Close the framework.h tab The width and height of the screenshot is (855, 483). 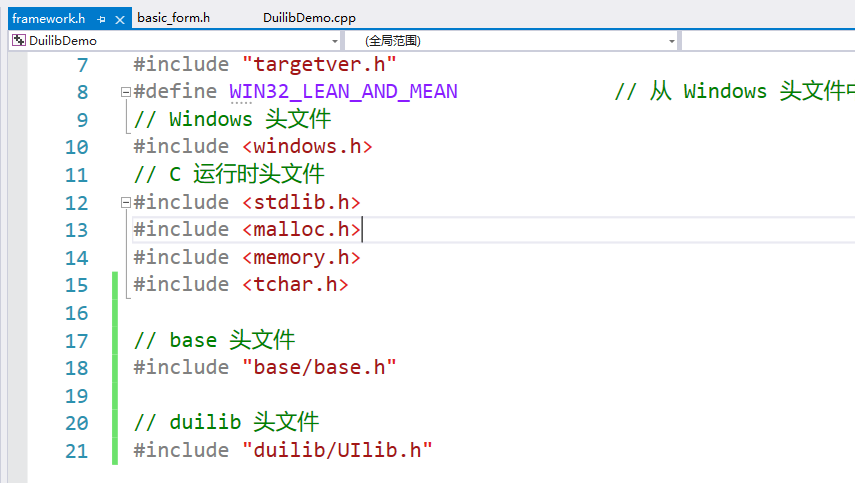(120, 19)
